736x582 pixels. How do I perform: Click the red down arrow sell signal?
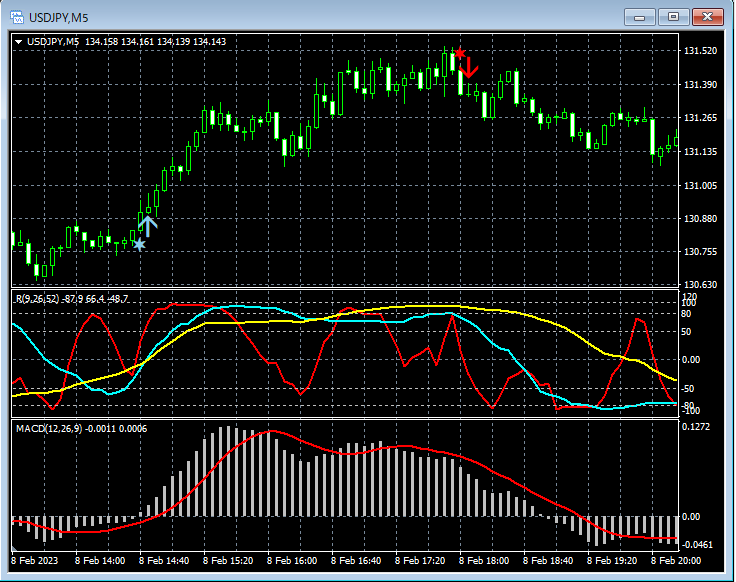tap(469, 69)
